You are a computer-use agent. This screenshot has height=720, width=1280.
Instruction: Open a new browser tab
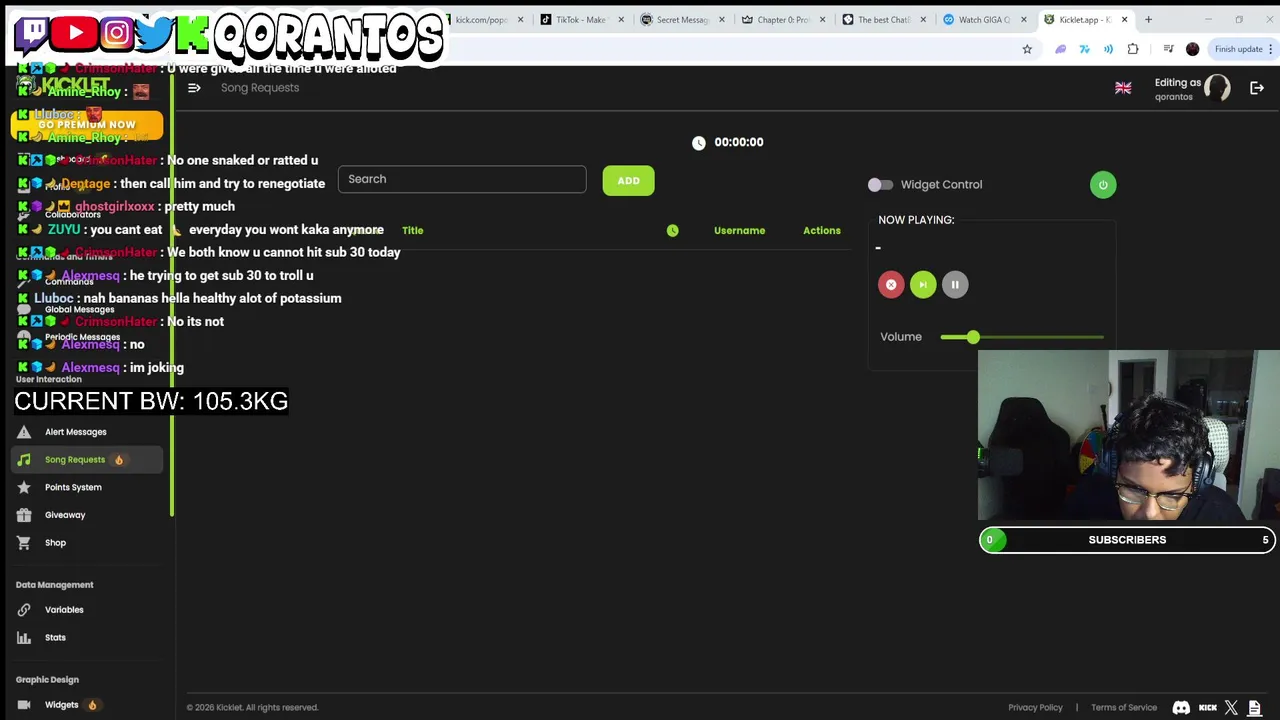tap(1148, 20)
